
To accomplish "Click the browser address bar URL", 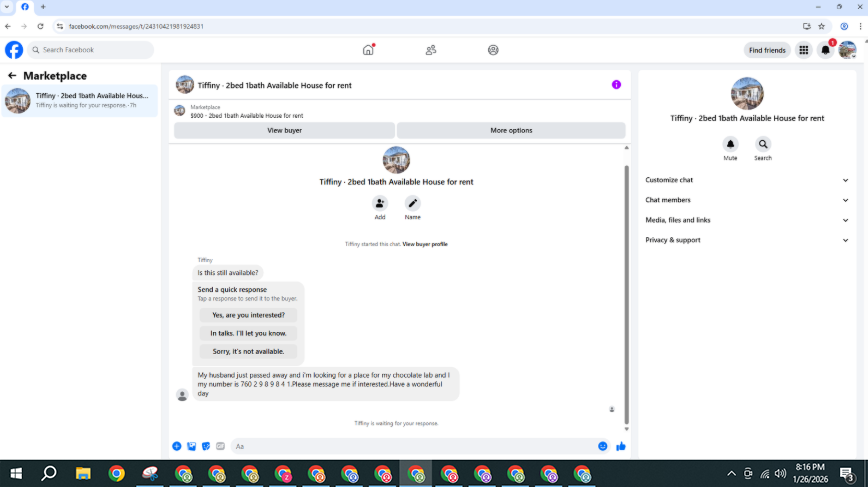I will (x=136, y=26).
